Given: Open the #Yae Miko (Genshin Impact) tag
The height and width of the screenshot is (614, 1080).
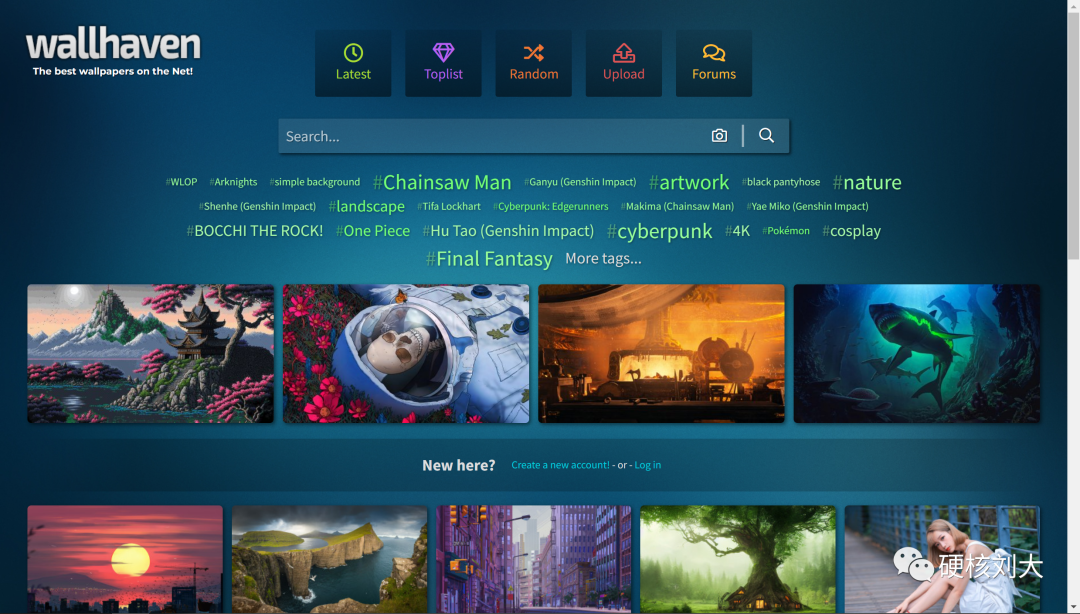Looking at the screenshot, I should coord(807,206).
